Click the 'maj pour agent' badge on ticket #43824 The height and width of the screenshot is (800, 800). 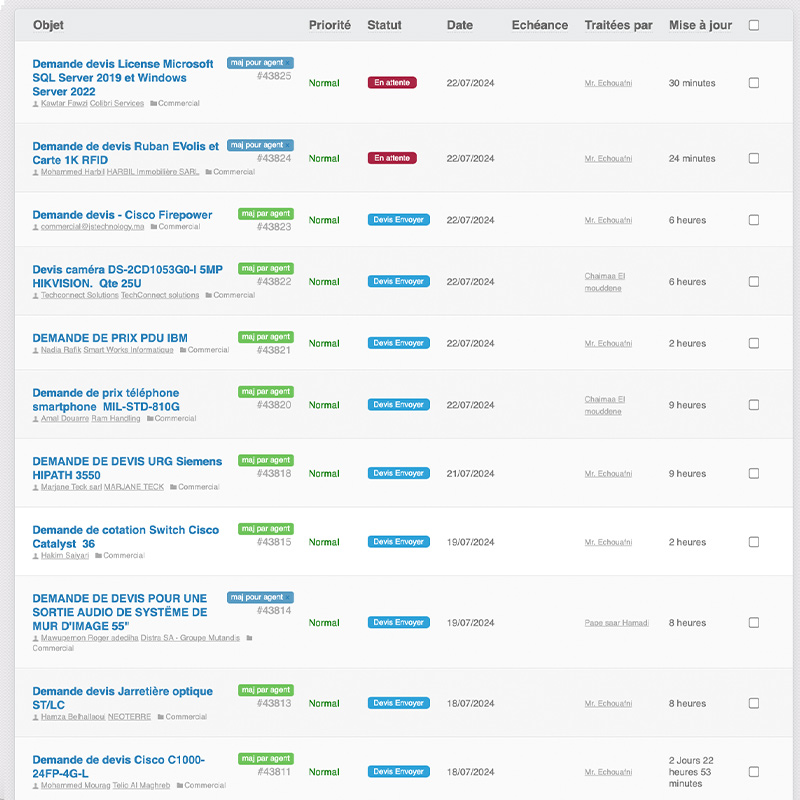[260, 145]
